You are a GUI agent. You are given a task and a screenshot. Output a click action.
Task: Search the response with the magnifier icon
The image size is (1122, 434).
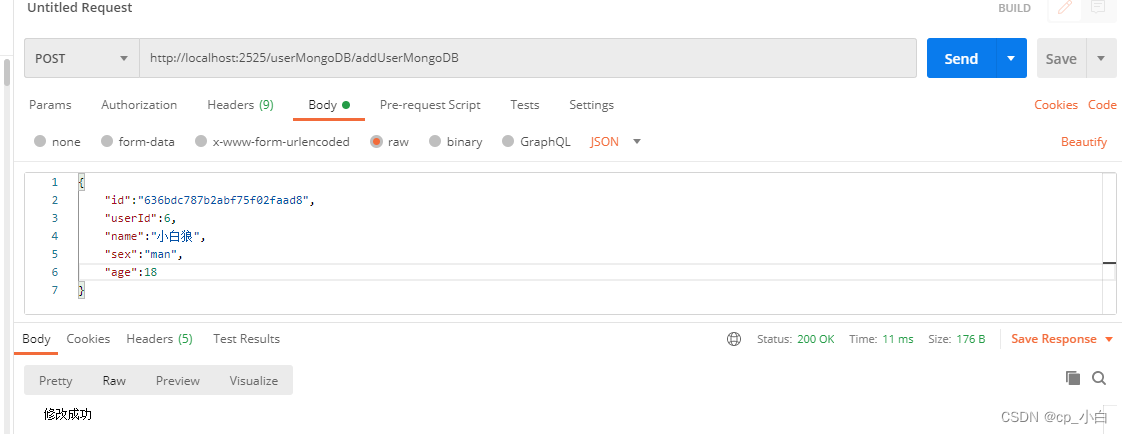click(1099, 378)
